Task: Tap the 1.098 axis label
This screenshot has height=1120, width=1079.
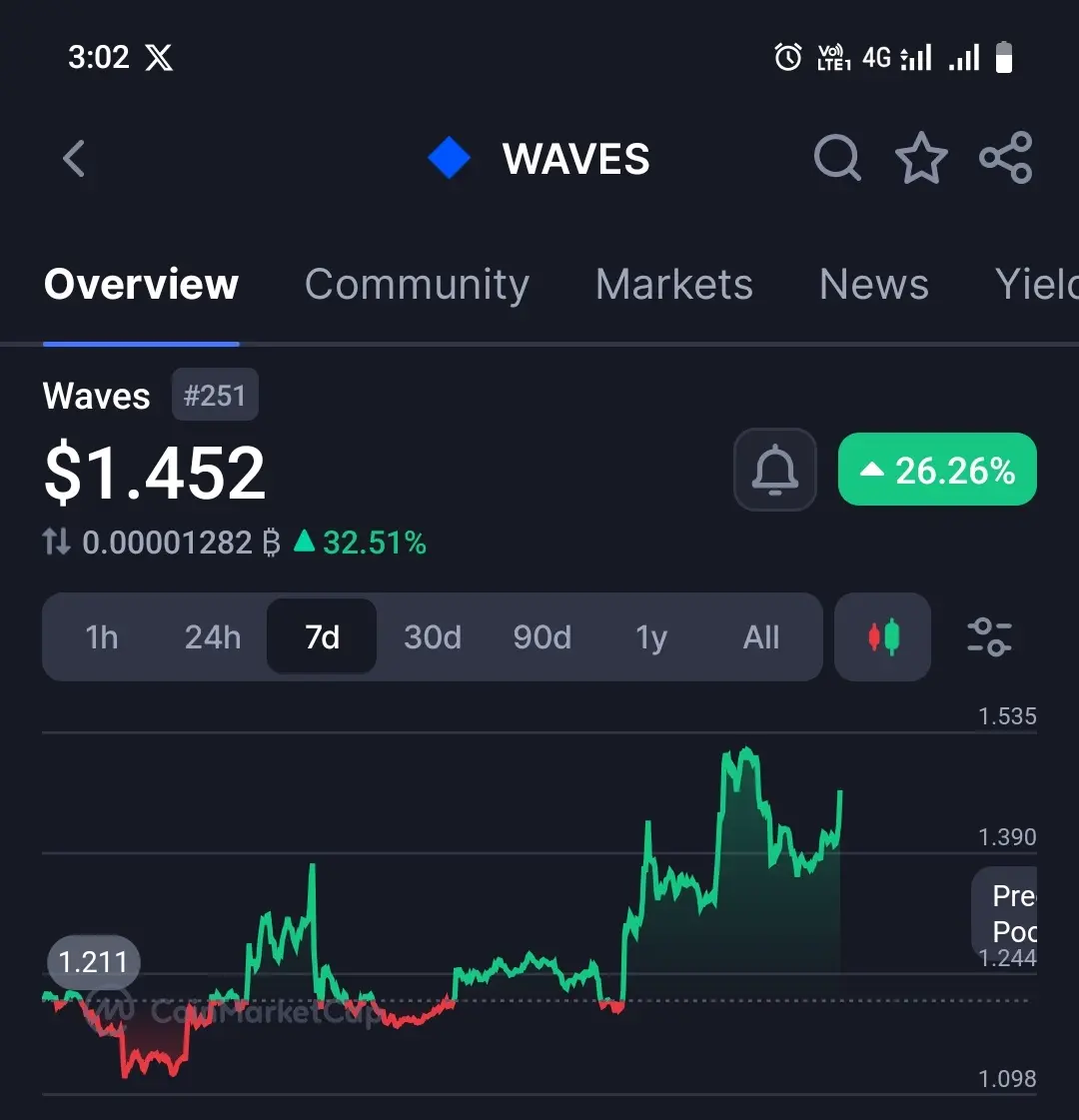Action: pyautogui.click(x=1007, y=1078)
